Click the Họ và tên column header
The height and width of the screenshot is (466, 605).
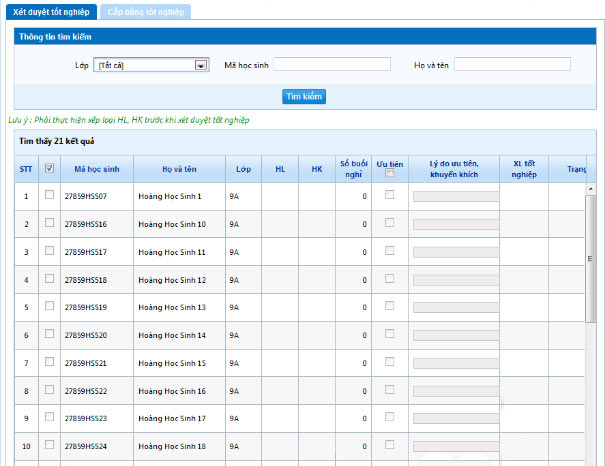click(x=181, y=169)
